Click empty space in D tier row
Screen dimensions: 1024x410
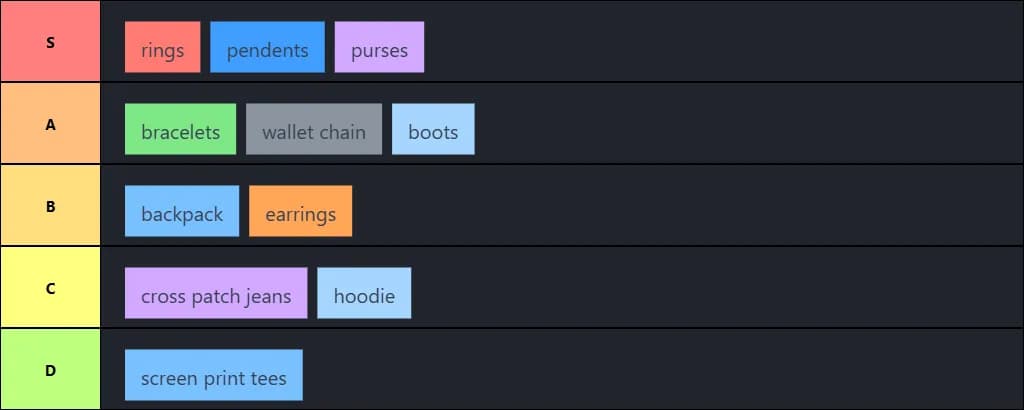pos(660,370)
